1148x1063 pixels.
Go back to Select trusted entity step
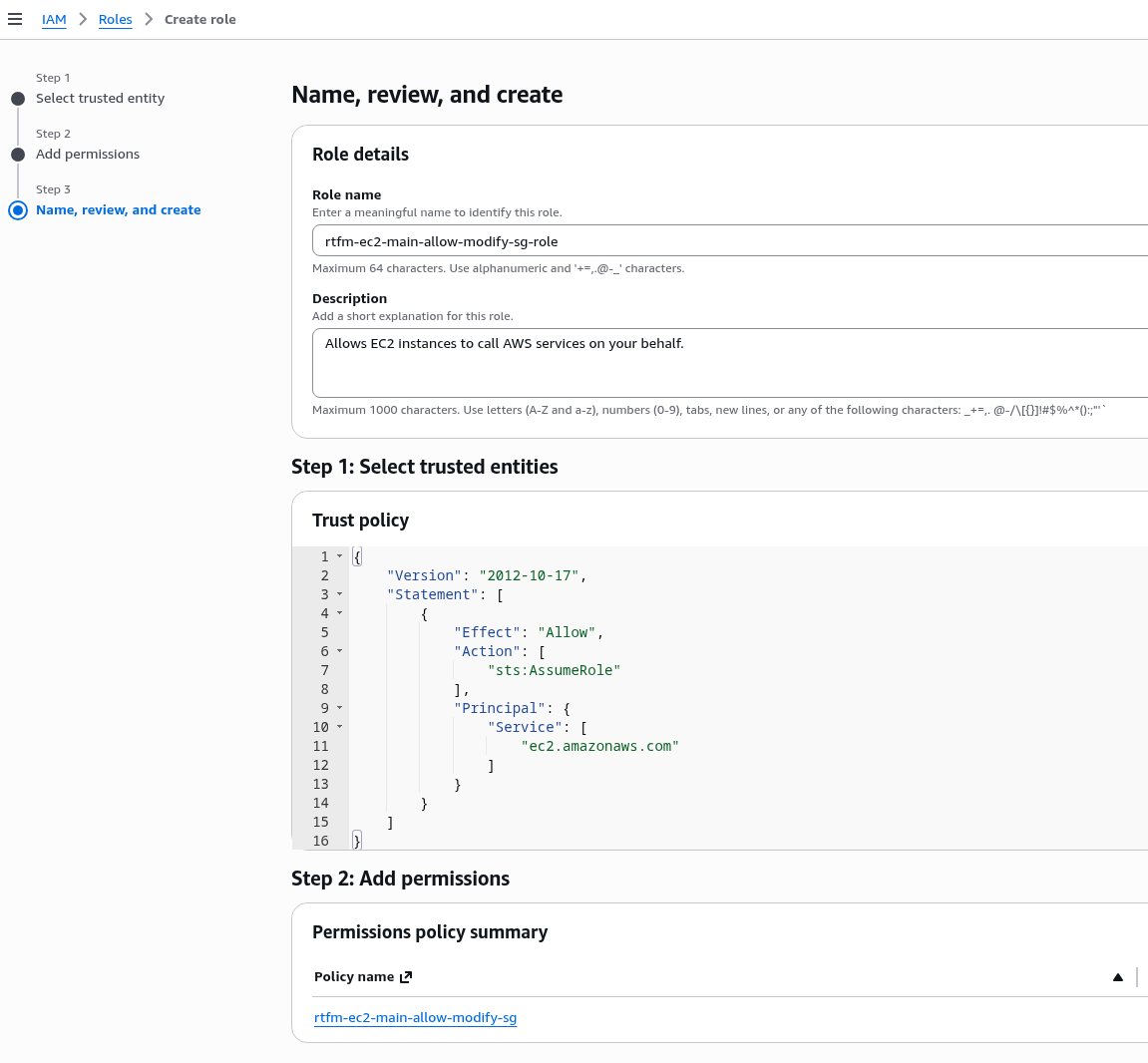click(100, 99)
